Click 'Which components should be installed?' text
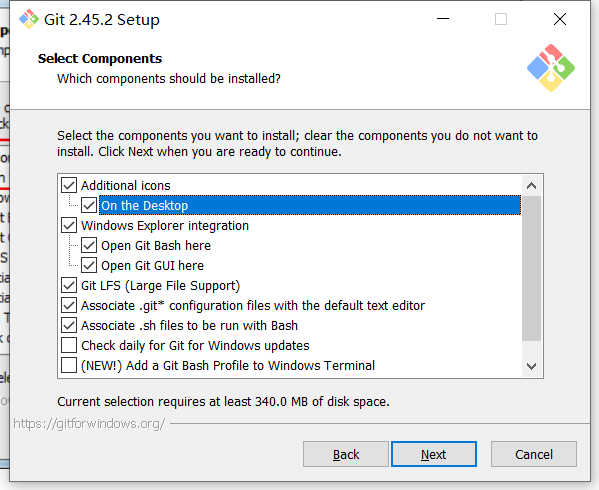The image size is (599, 490). tap(169, 79)
